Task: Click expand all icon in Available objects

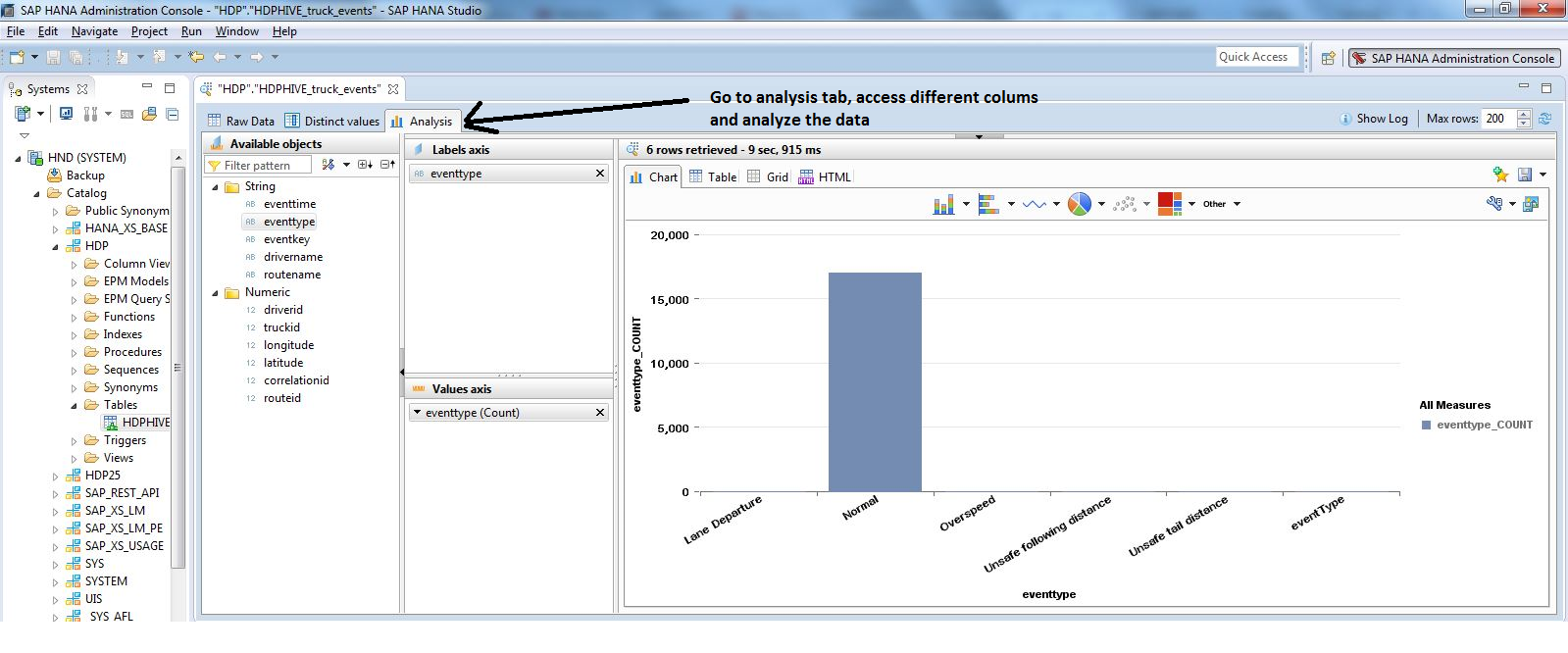Action: (364, 165)
